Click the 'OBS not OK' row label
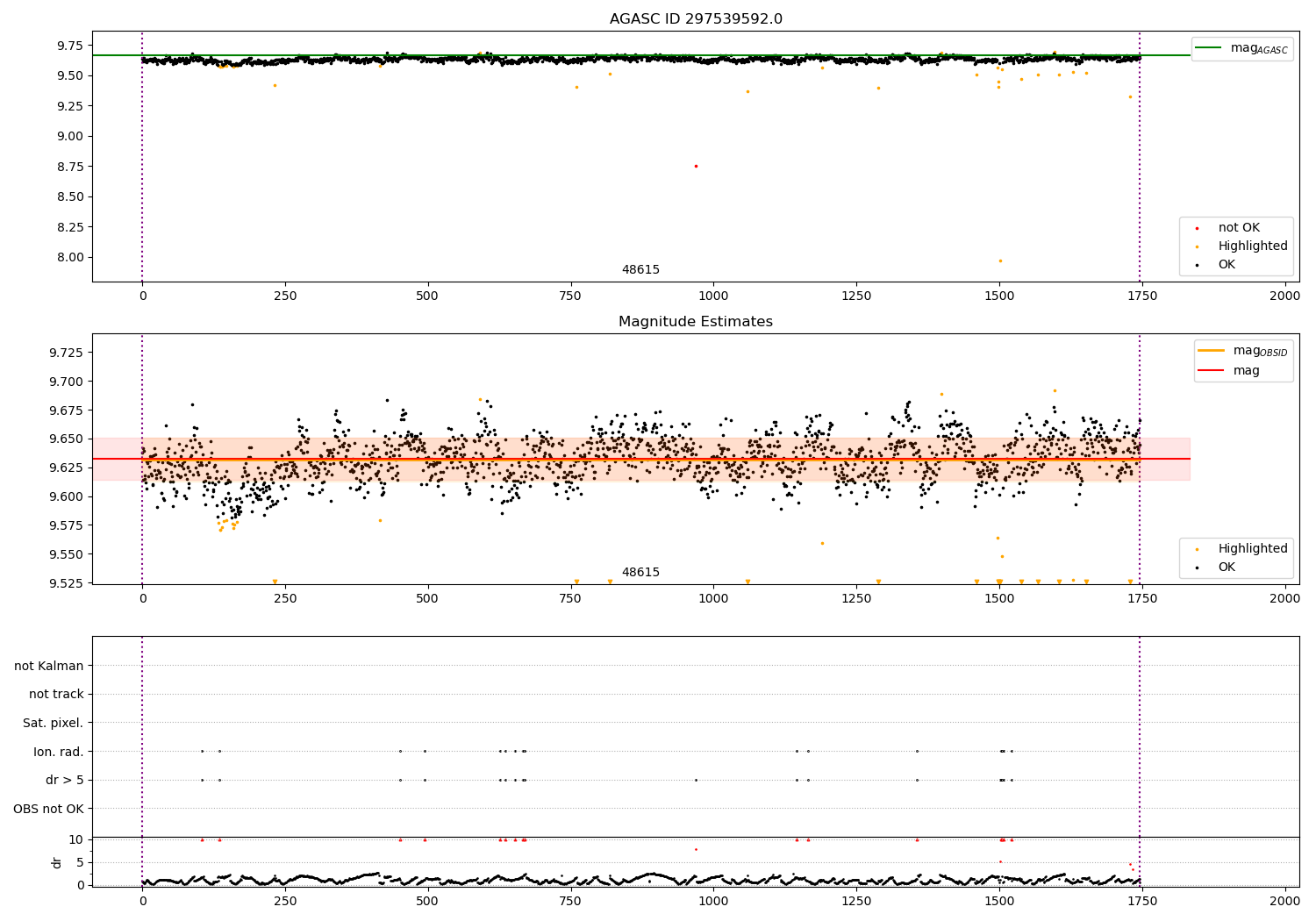This screenshot has width=1316, height=921. pos(48,809)
